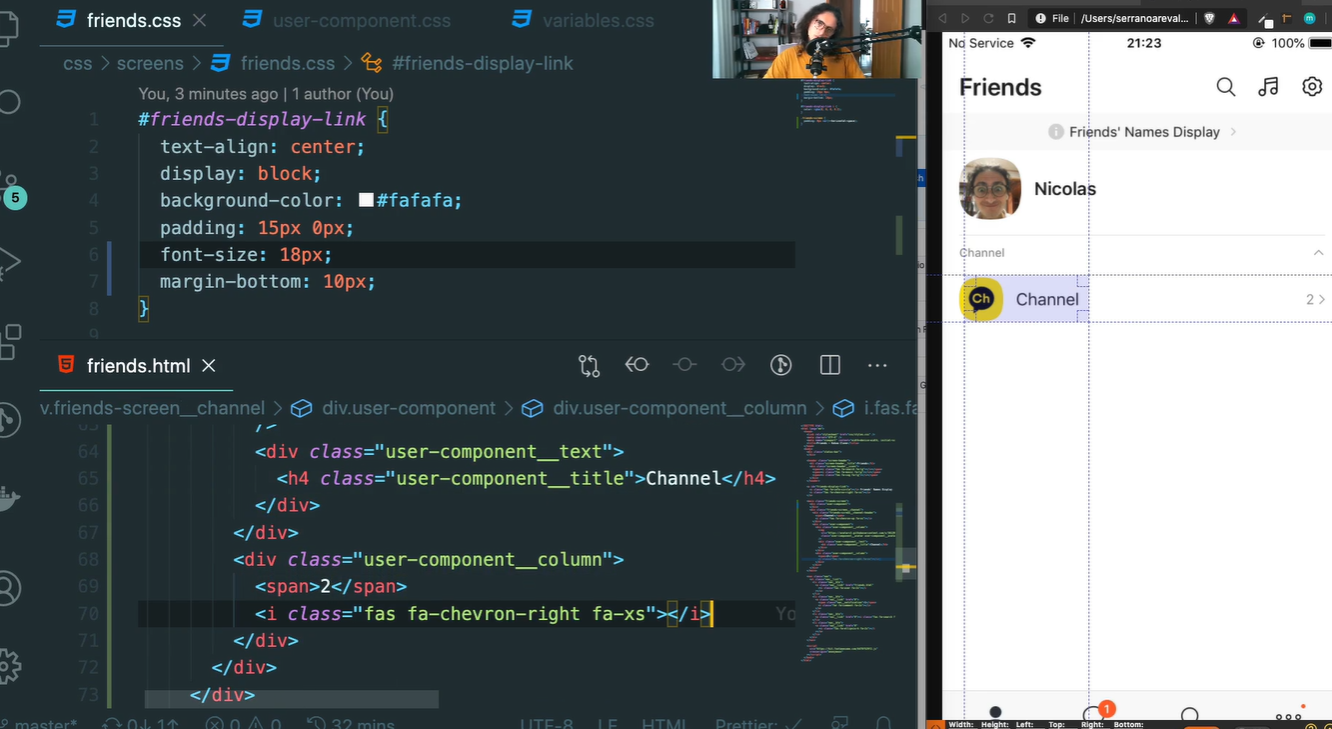This screenshot has height=729, width=1332.
Task: Click the #fafafa color swatch
Action: (366, 200)
